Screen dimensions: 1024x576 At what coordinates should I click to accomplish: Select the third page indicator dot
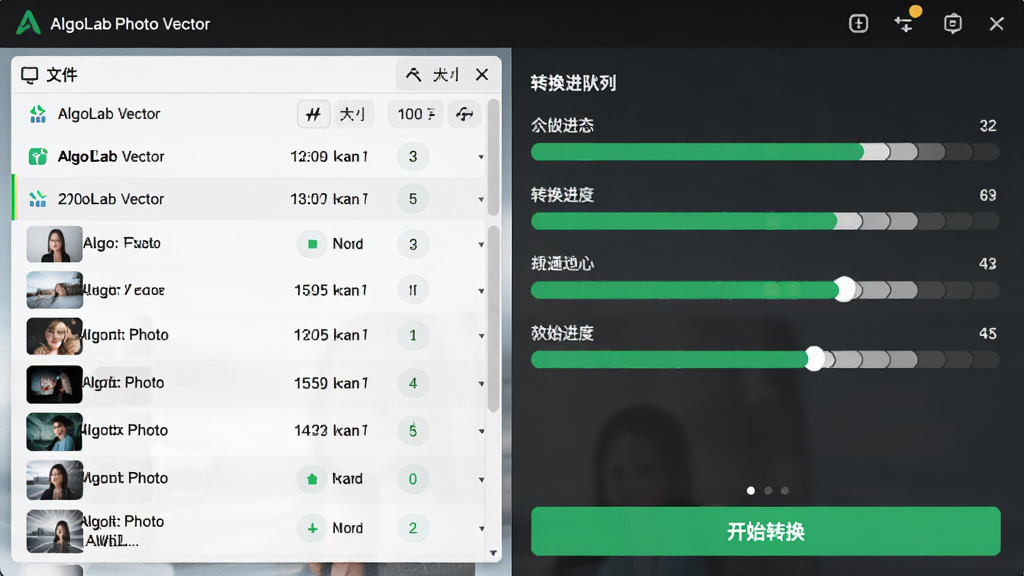(785, 490)
